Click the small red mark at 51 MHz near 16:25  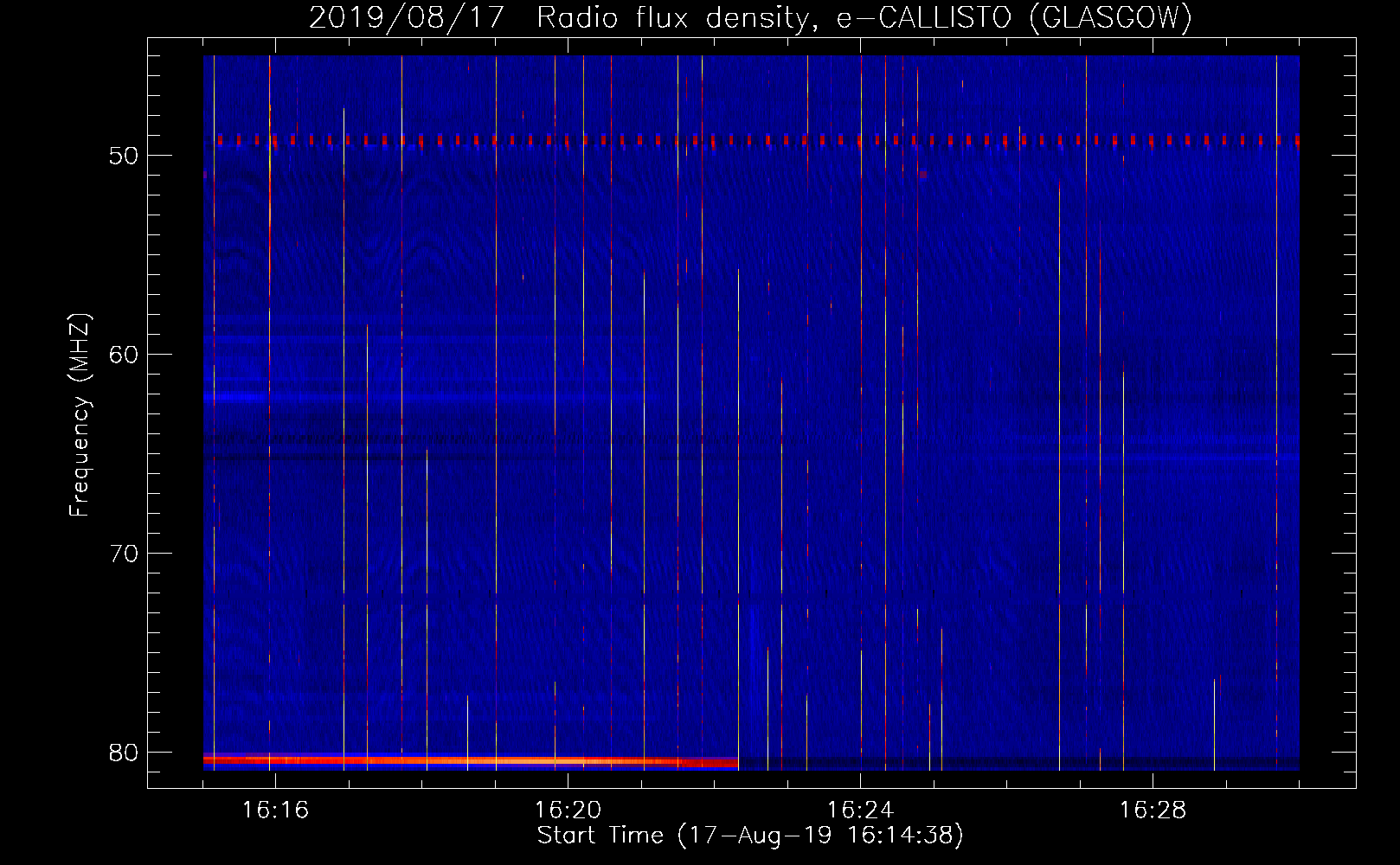click(923, 174)
